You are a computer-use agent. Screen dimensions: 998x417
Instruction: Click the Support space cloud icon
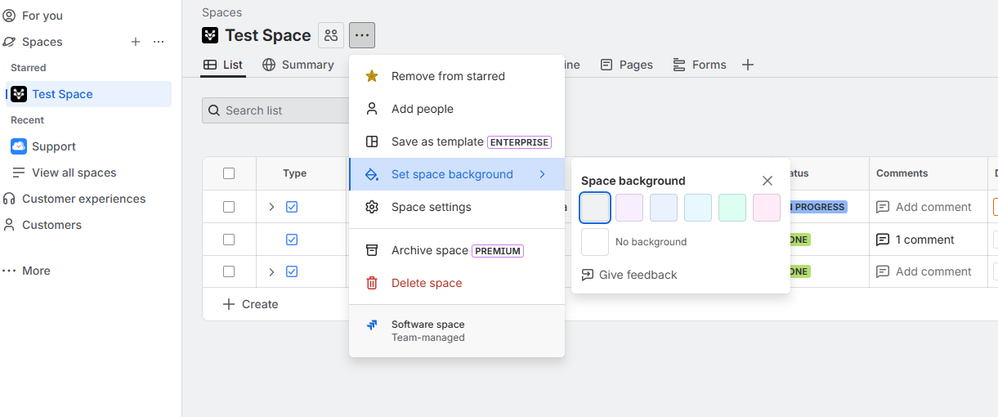click(18, 146)
